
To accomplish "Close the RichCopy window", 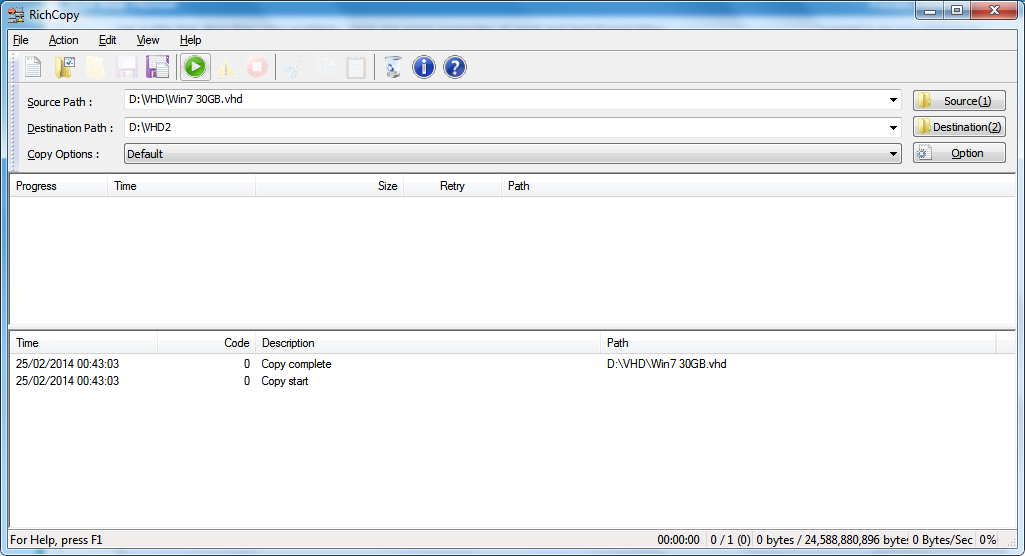I will (994, 10).
